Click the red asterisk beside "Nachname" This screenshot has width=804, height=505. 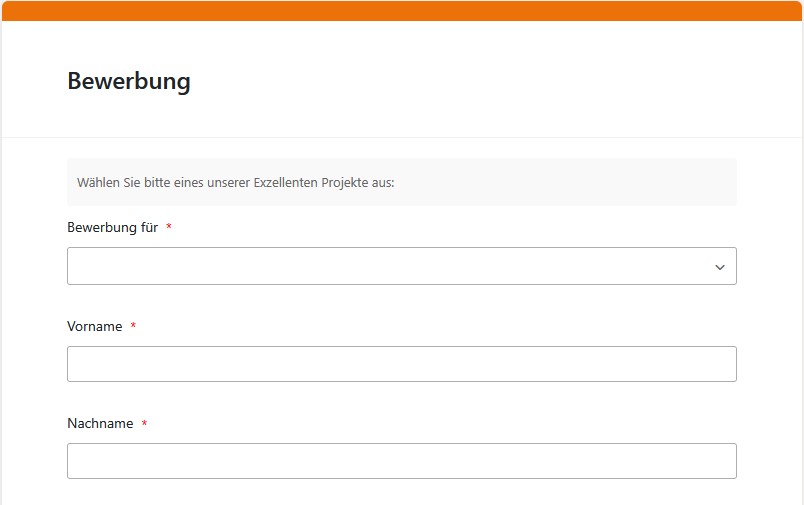[144, 424]
